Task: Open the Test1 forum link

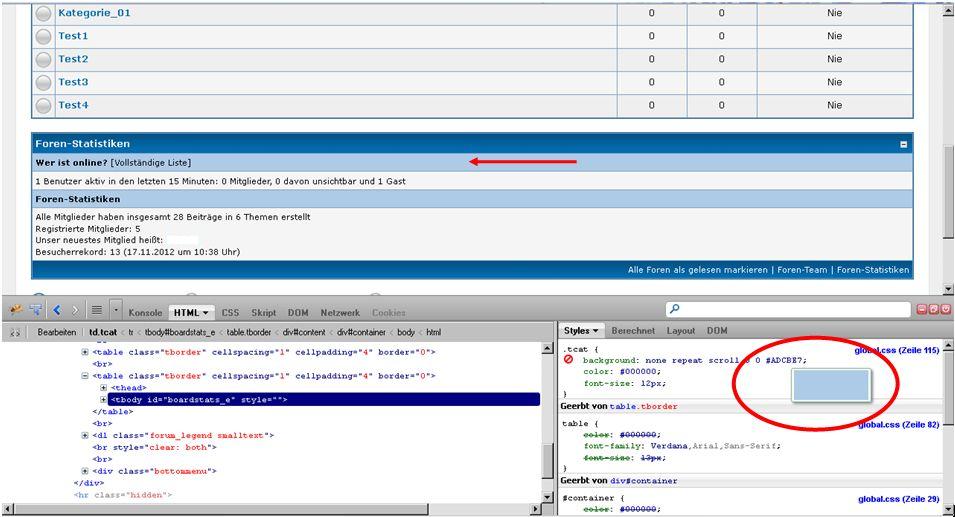Action: (73, 36)
